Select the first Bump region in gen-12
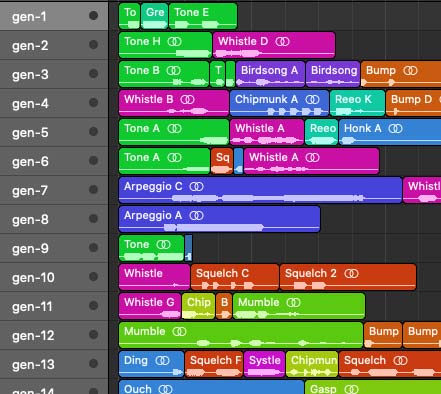Screen dimensions: 441x394 click(383, 335)
